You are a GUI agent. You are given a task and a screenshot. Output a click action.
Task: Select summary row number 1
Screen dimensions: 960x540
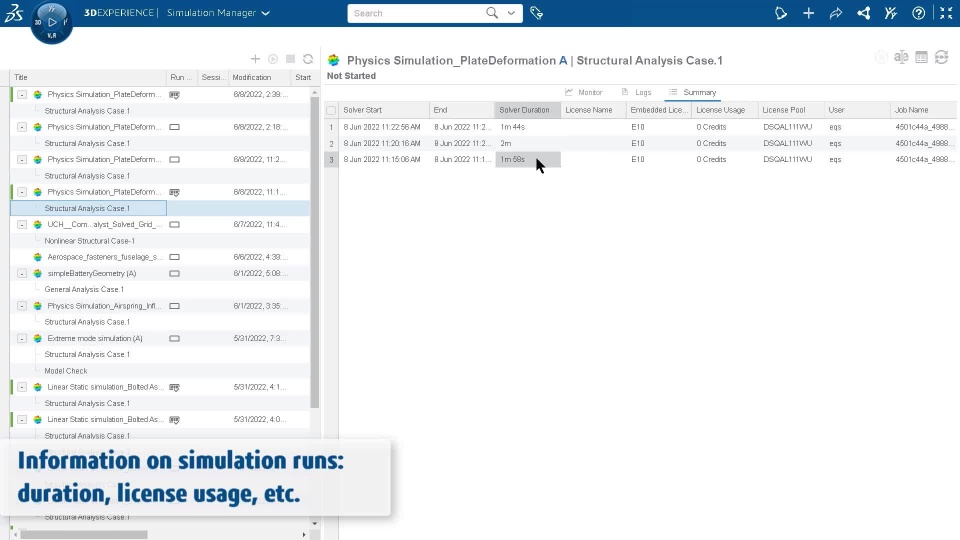click(x=331, y=127)
